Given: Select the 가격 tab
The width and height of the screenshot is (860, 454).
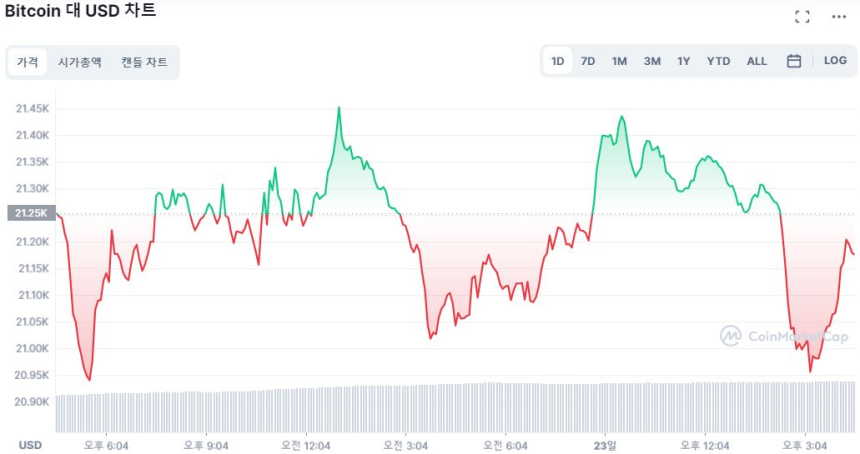Looking at the screenshot, I should pos(28,62).
